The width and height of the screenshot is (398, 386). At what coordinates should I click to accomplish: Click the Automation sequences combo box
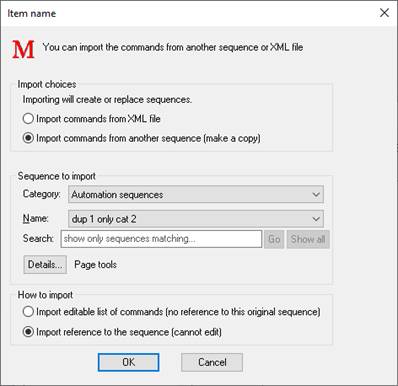click(196, 194)
